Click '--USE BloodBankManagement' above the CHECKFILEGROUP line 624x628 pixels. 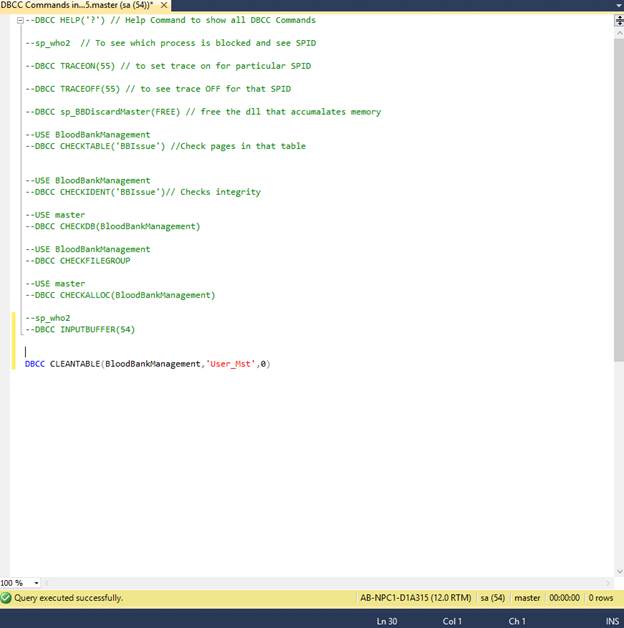point(88,250)
